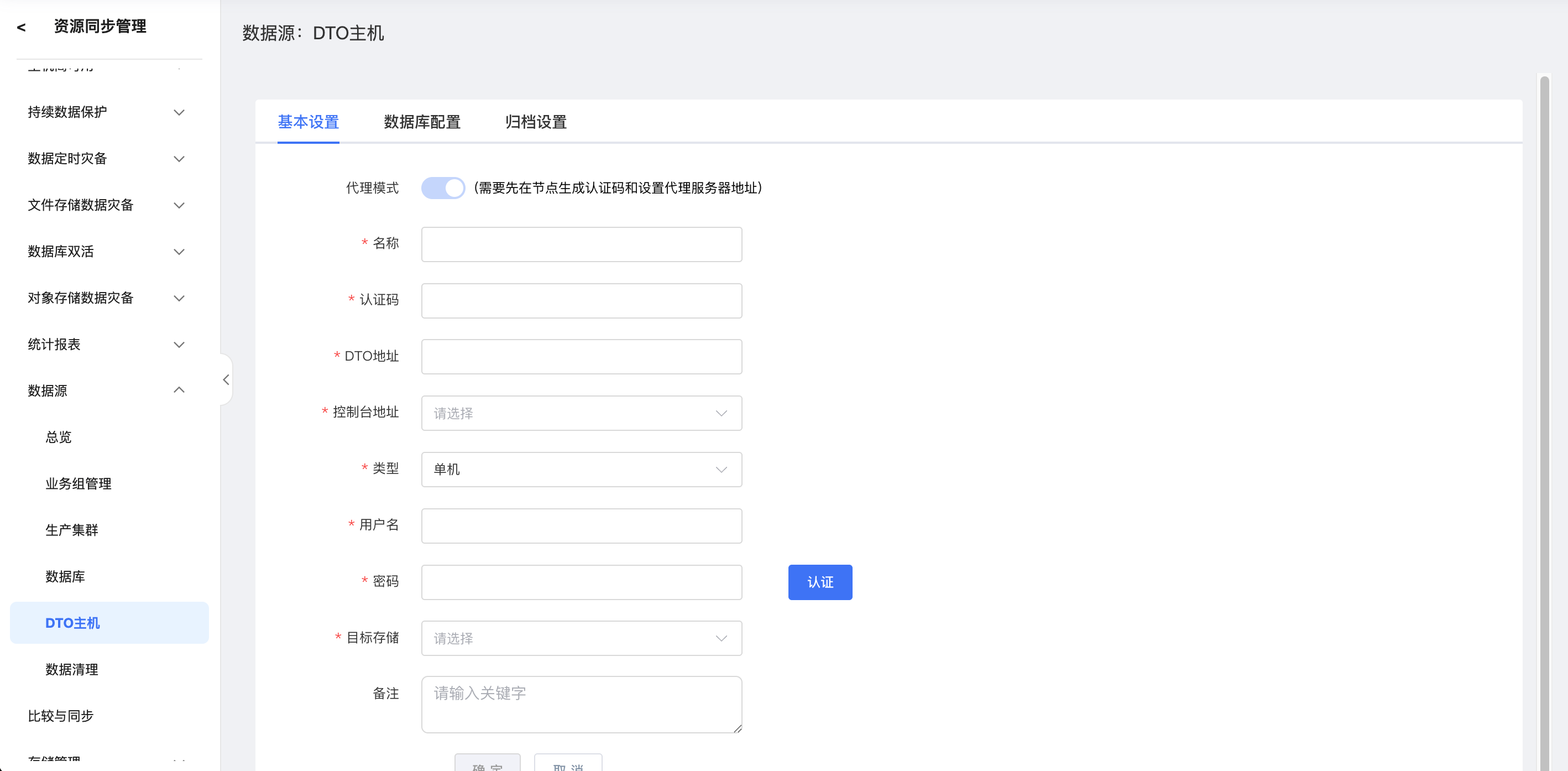Click the 备注 text area
The height and width of the screenshot is (771, 1568).
[581, 704]
